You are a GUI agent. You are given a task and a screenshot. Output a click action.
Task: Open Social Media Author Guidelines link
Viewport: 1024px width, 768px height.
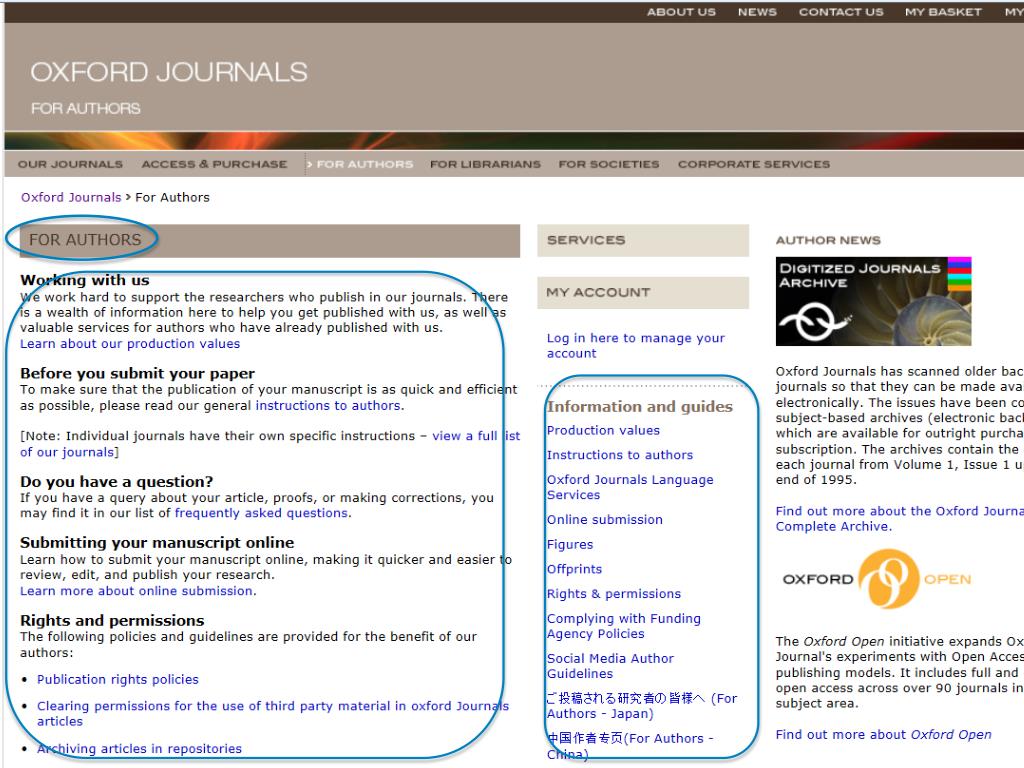tap(610, 666)
